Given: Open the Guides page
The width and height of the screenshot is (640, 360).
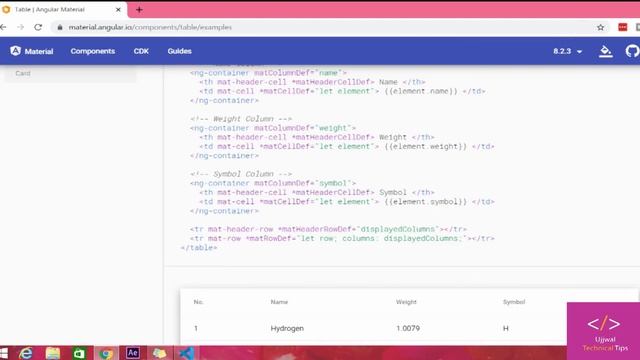Looking at the screenshot, I should pyautogui.click(x=179, y=51).
